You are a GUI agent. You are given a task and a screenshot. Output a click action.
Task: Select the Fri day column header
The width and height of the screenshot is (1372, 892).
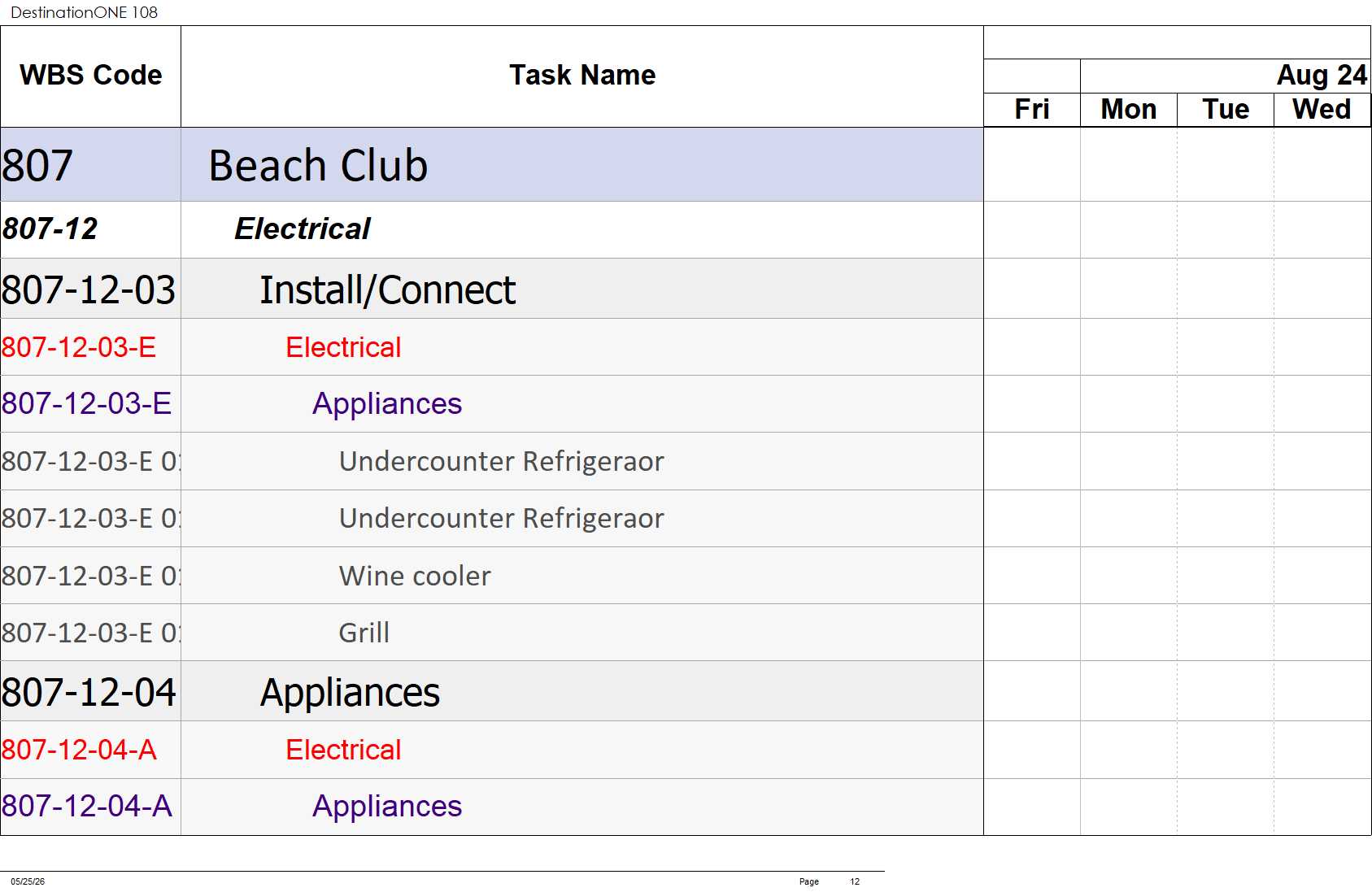click(1032, 109)
